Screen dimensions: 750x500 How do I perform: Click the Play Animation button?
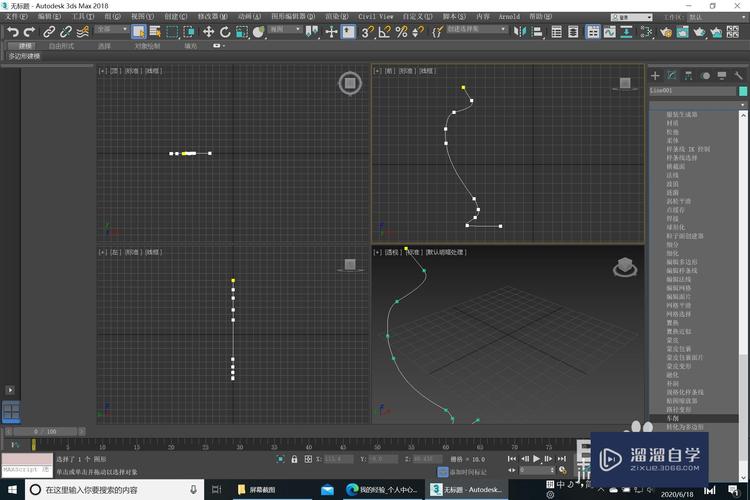point(537,459)
